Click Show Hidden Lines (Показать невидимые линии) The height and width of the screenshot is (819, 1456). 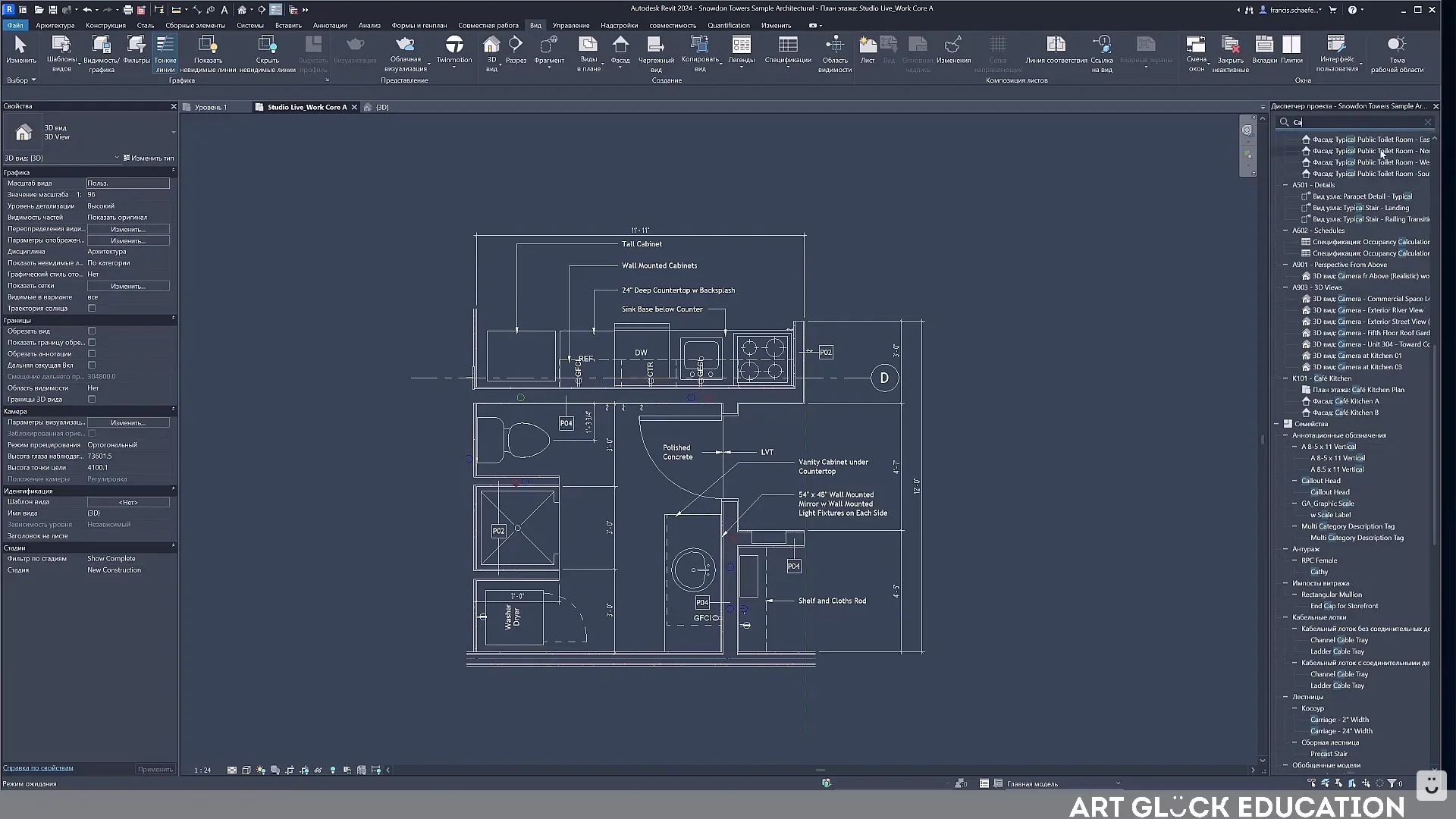pyautogui.click(x=208, y=53)
